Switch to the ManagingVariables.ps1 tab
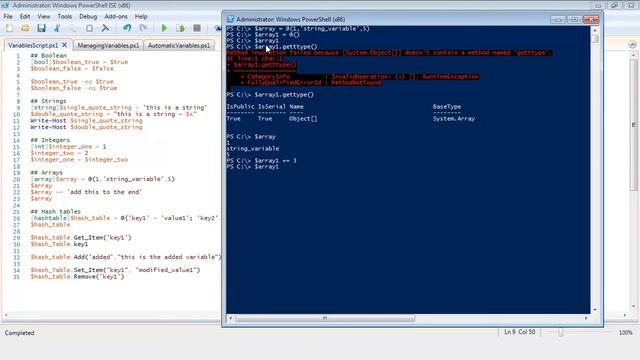The height and width of the screenshot is (360, 640). (x=108, y=45)
